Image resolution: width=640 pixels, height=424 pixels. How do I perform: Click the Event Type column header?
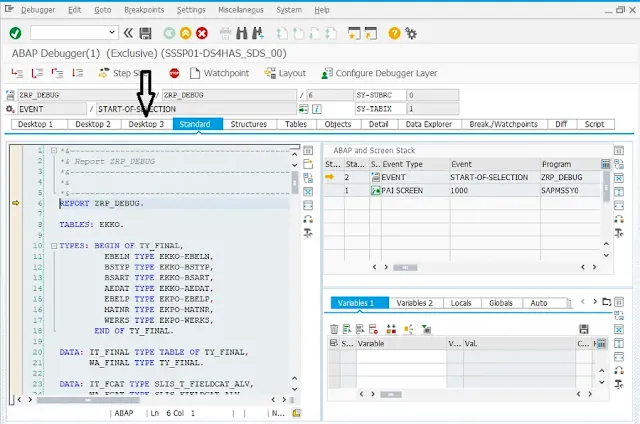pos(416,164)
